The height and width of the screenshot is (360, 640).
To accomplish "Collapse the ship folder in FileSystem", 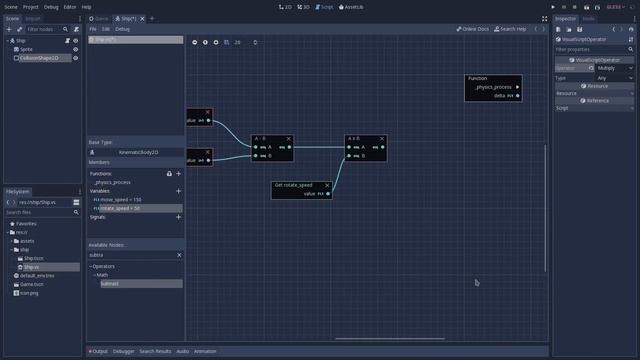I will [x=11, y=250].
